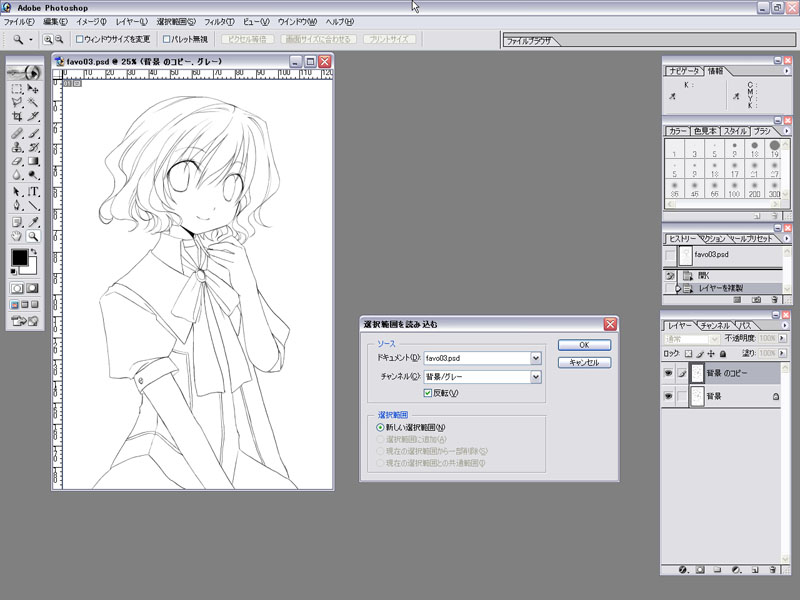Select the レイヤーを複製 history state

click(722, 288)
